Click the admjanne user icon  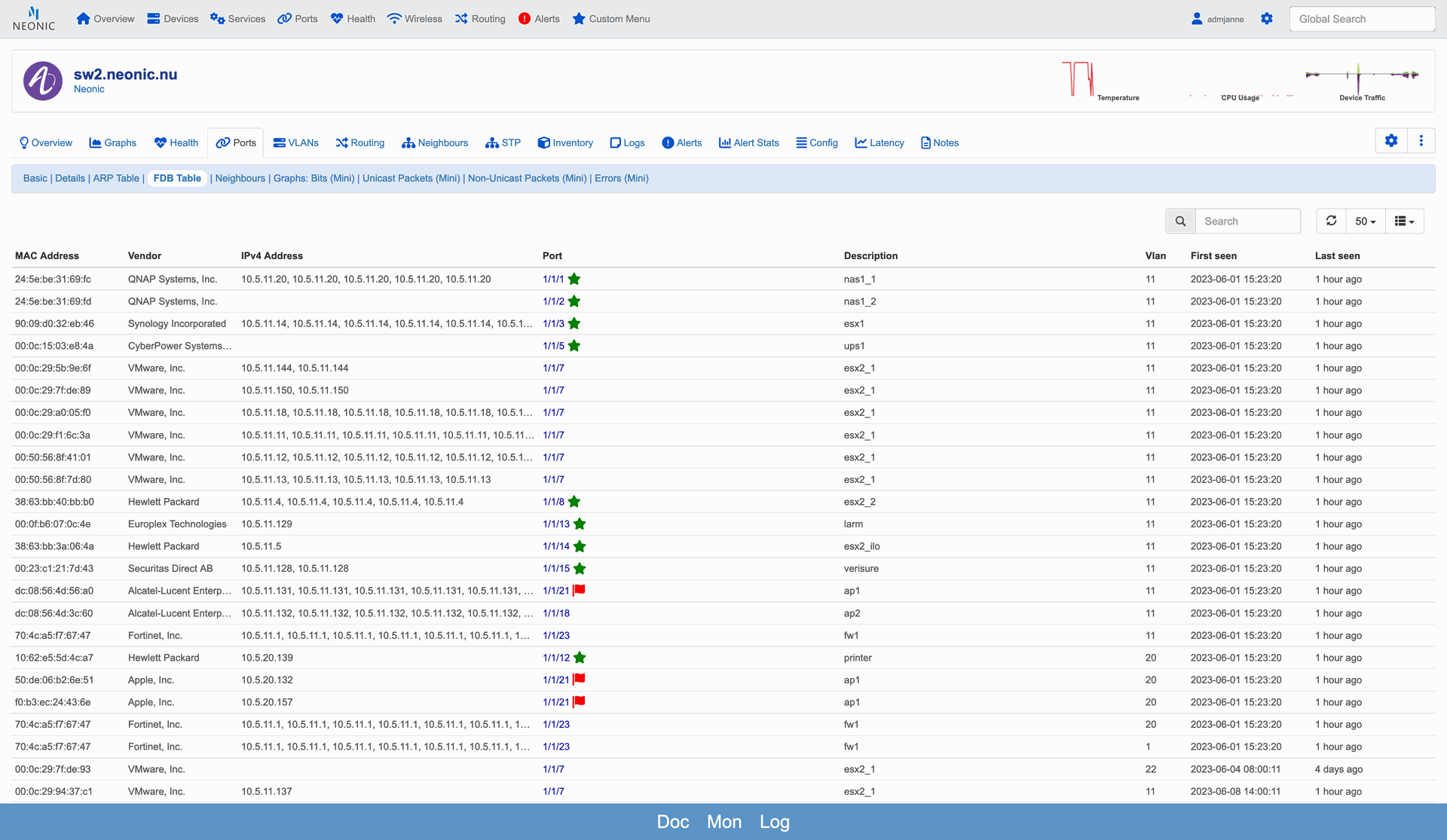tap(1197, 19)
